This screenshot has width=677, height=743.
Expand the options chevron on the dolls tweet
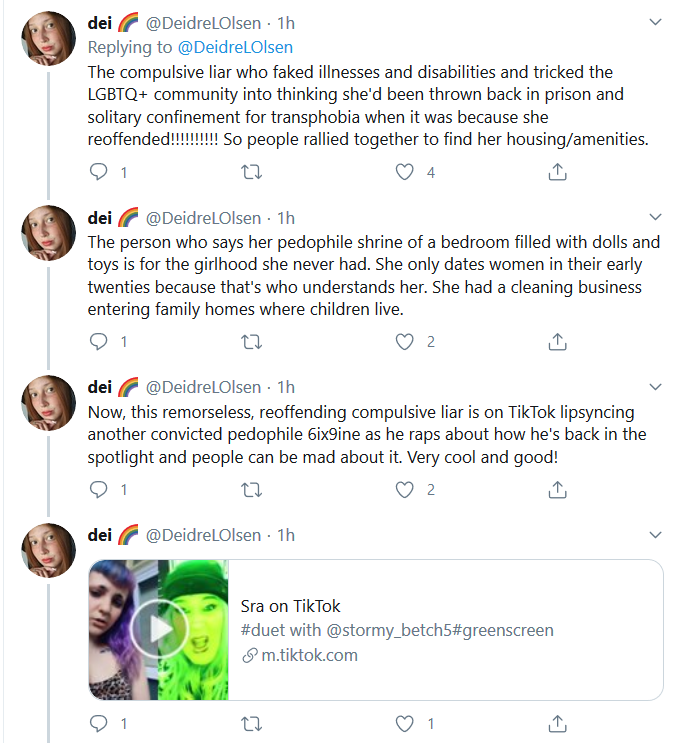pos(655,217)
